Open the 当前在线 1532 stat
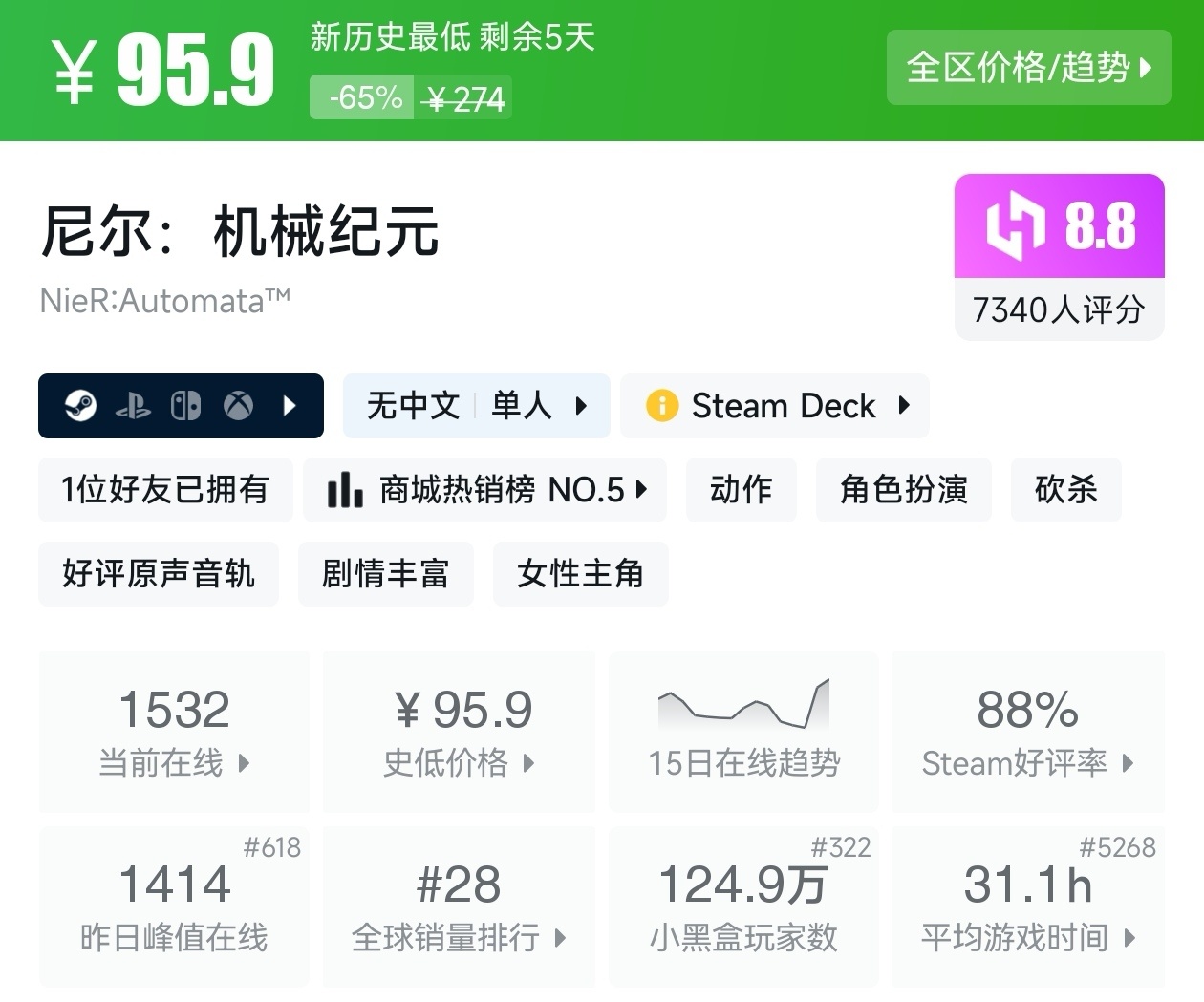This screenshot has height=1002, width=1204. [174, 732]
